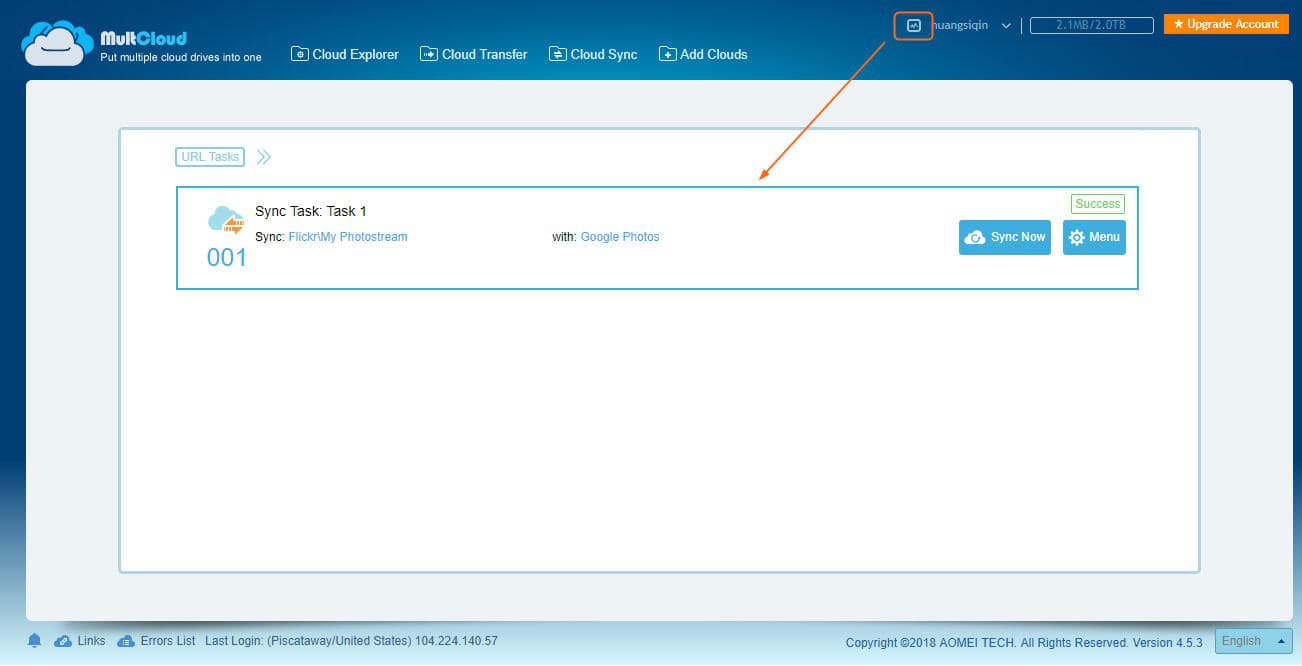Open Cloud Sync
Image resolution: width=1302 pixels, height=666 pixels.
click(593, 54)
